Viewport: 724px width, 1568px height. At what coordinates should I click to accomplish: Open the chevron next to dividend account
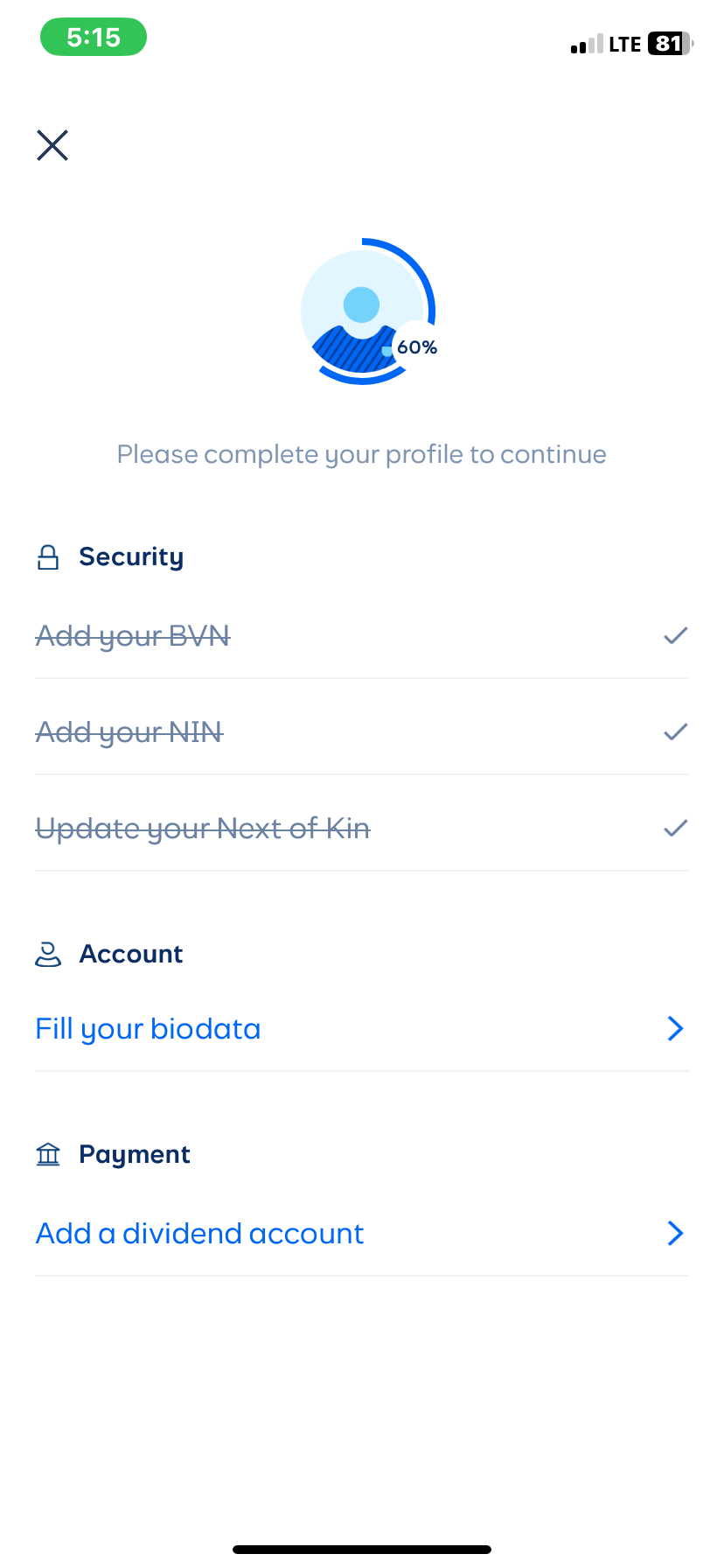click(675, 1234)
